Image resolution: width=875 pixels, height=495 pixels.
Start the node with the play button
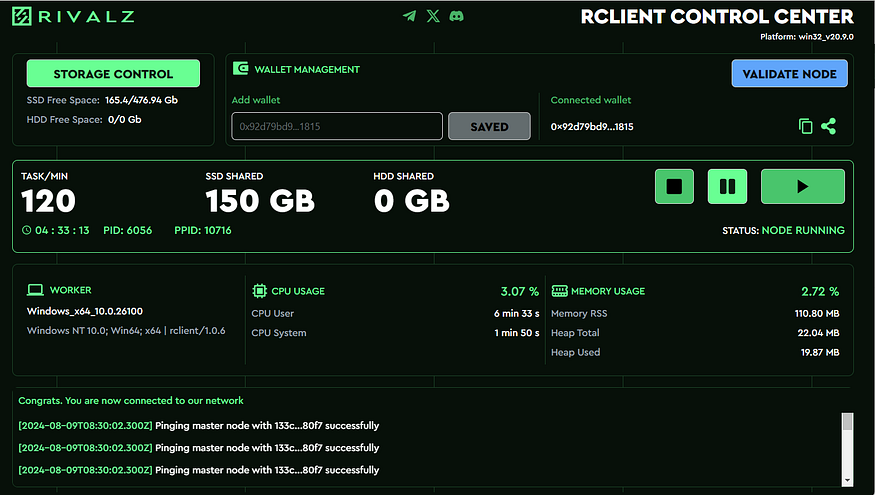[x=802, y=186]
